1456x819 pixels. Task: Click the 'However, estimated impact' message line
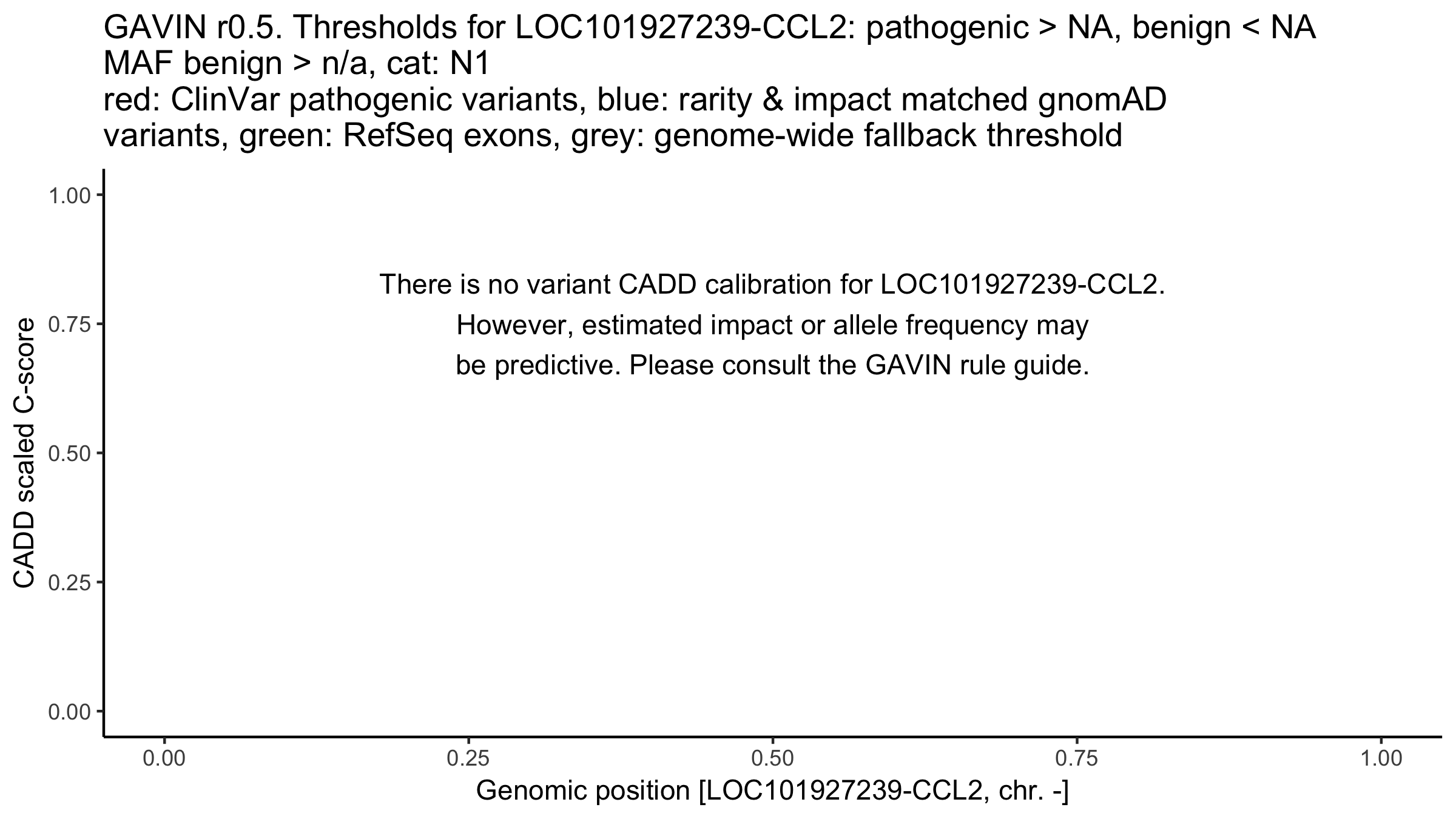tap(772, 326)
